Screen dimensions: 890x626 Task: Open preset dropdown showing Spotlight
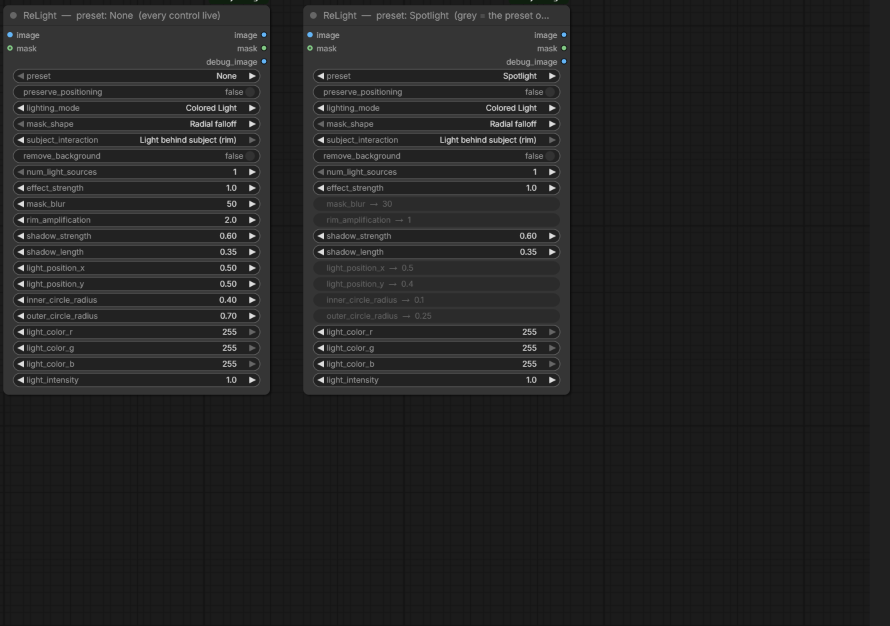click(436, 76)
